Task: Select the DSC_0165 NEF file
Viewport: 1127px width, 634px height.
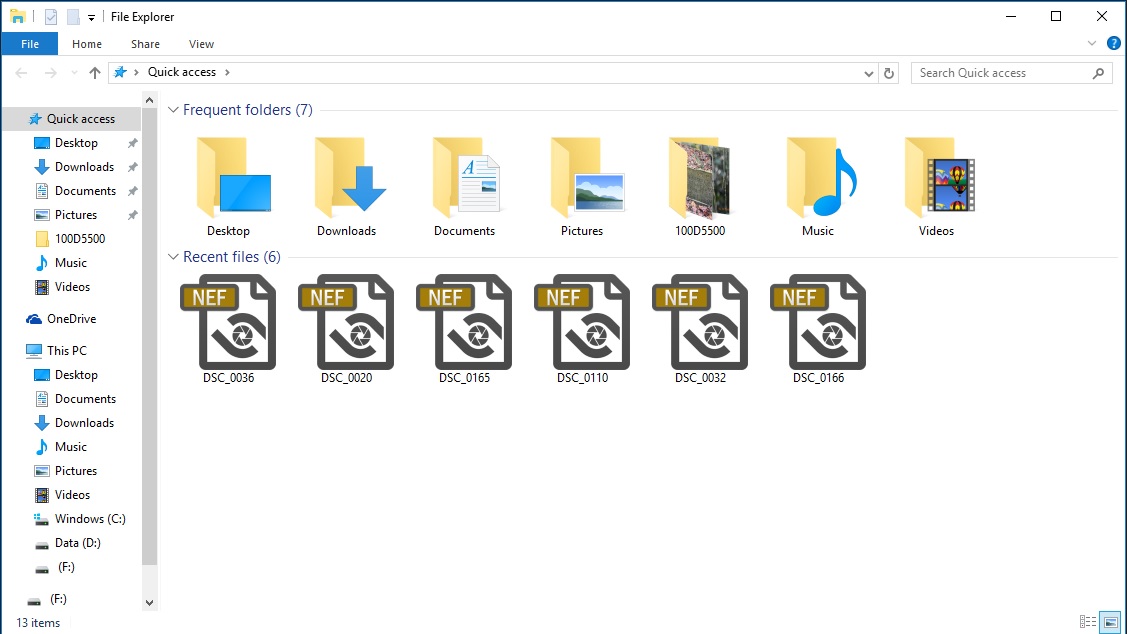Action: [x=464, y=329]
